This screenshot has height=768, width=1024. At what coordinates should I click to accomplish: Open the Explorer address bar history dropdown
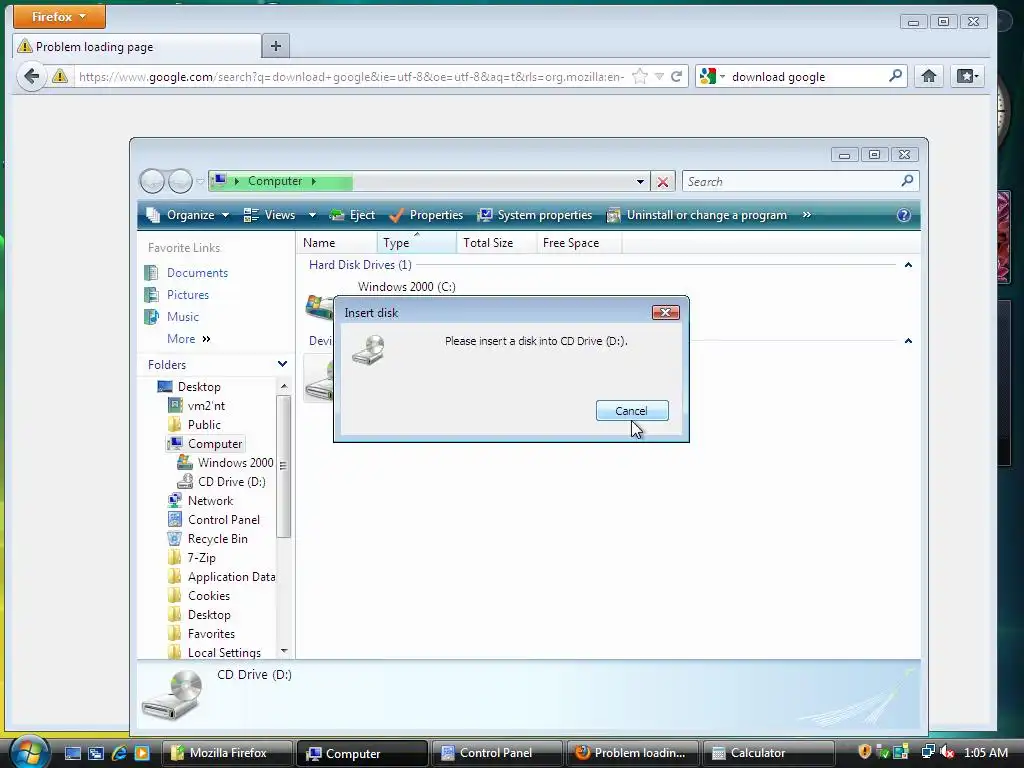click(640, 182)
